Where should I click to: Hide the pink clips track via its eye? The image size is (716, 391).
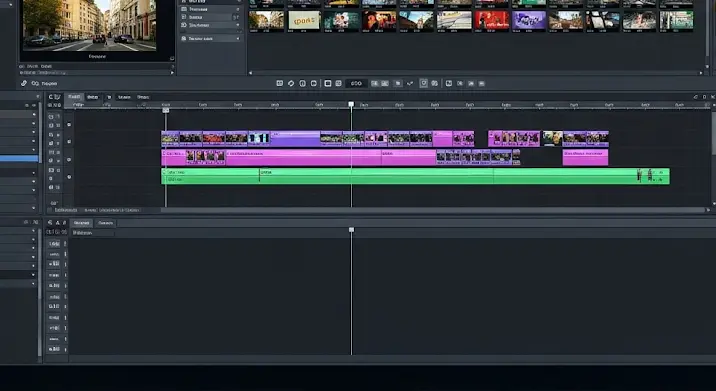pos(69,159)
